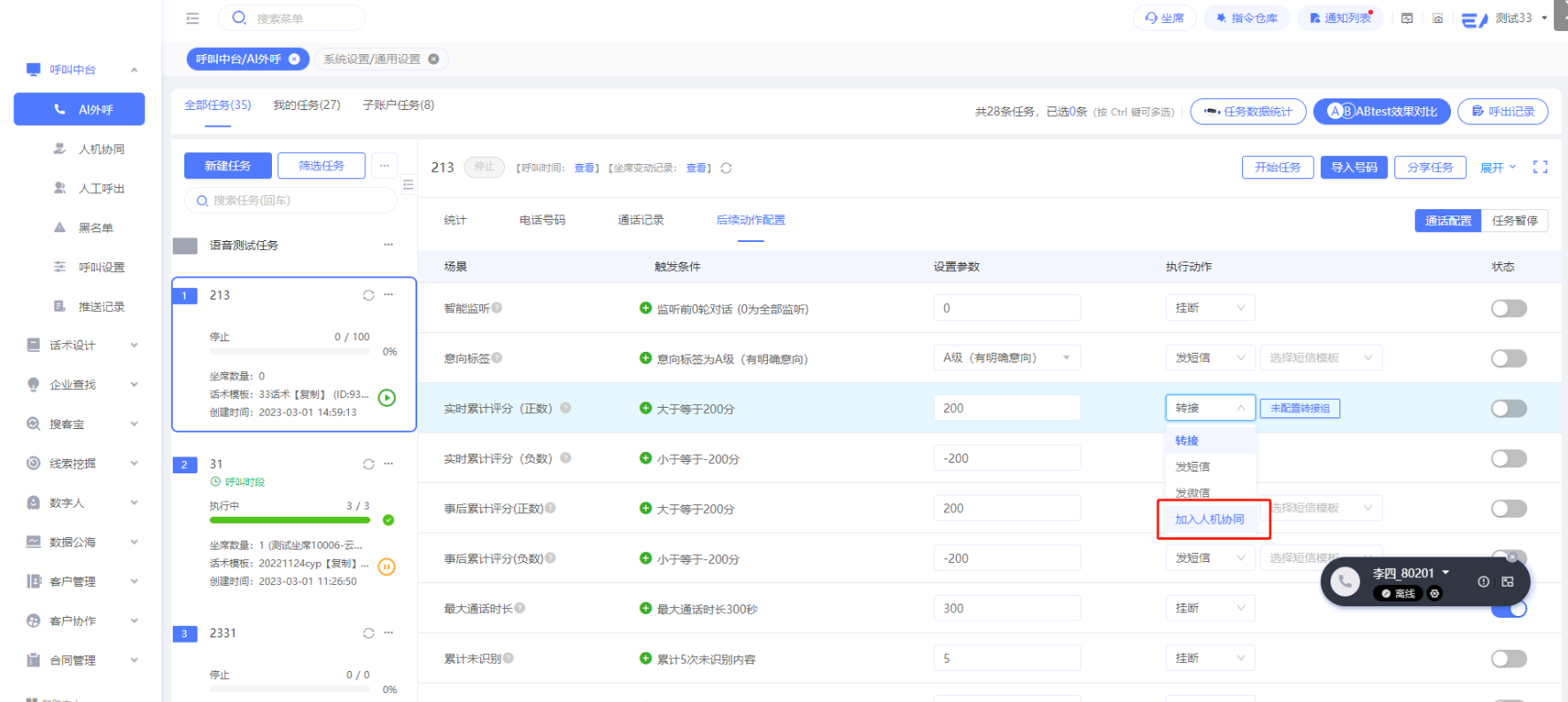Click the 搜索任务 search field
This screenshot has height=702, width=1568.
click(292, 200)
